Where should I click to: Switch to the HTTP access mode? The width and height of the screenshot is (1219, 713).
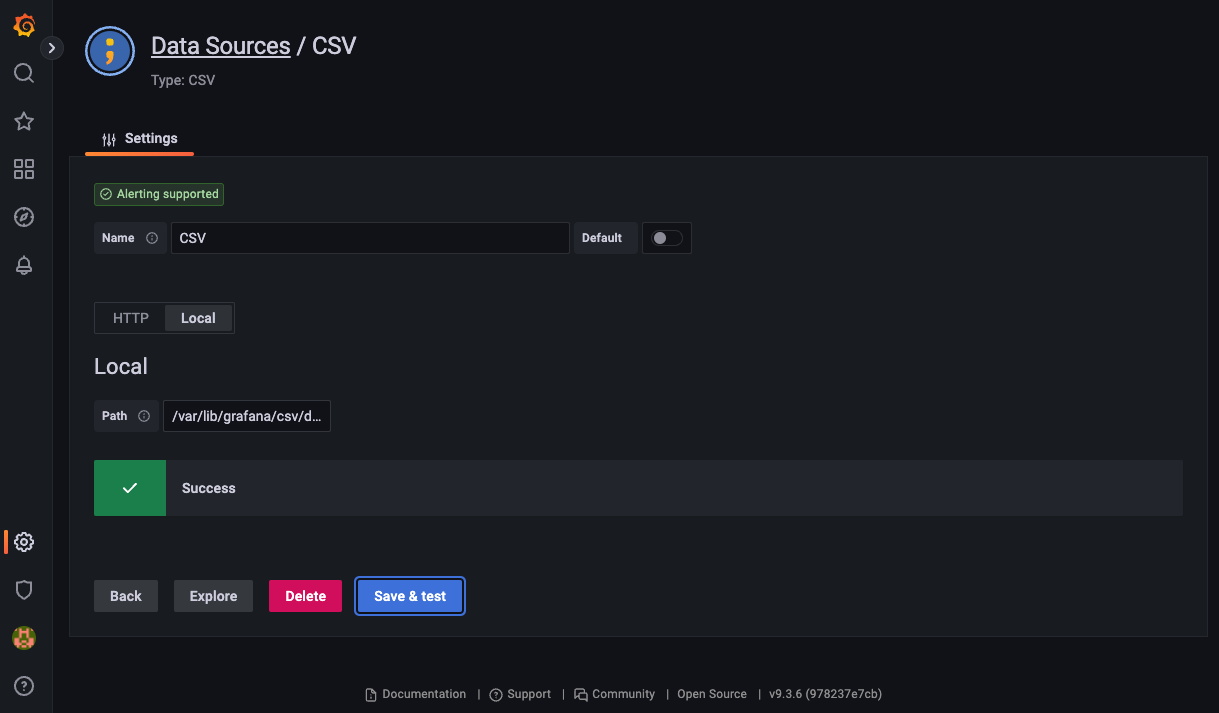point(130,318)
